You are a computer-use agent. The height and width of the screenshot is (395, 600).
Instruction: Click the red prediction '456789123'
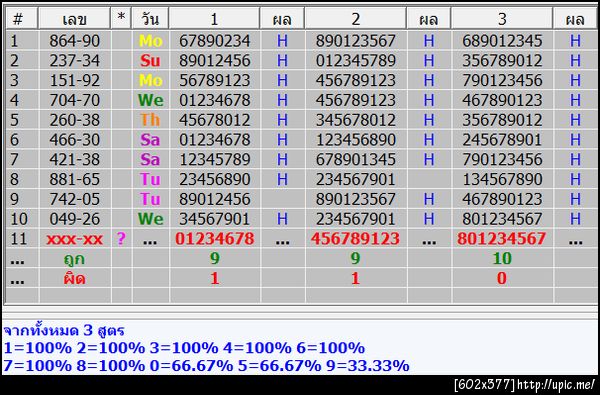pyautogui.click(x=355, y=239)
